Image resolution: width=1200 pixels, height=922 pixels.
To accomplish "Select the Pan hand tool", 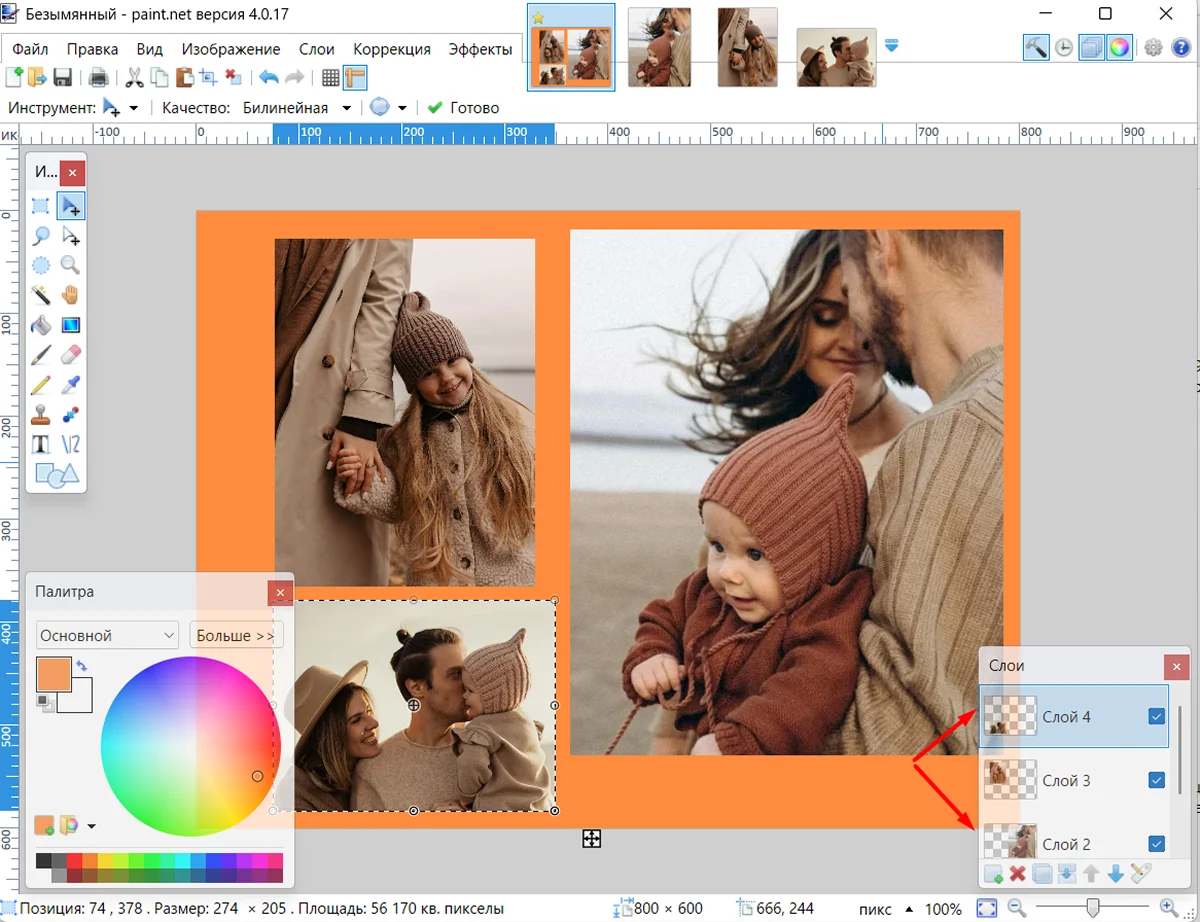I will pyautogui.click(x=70, y=295).
